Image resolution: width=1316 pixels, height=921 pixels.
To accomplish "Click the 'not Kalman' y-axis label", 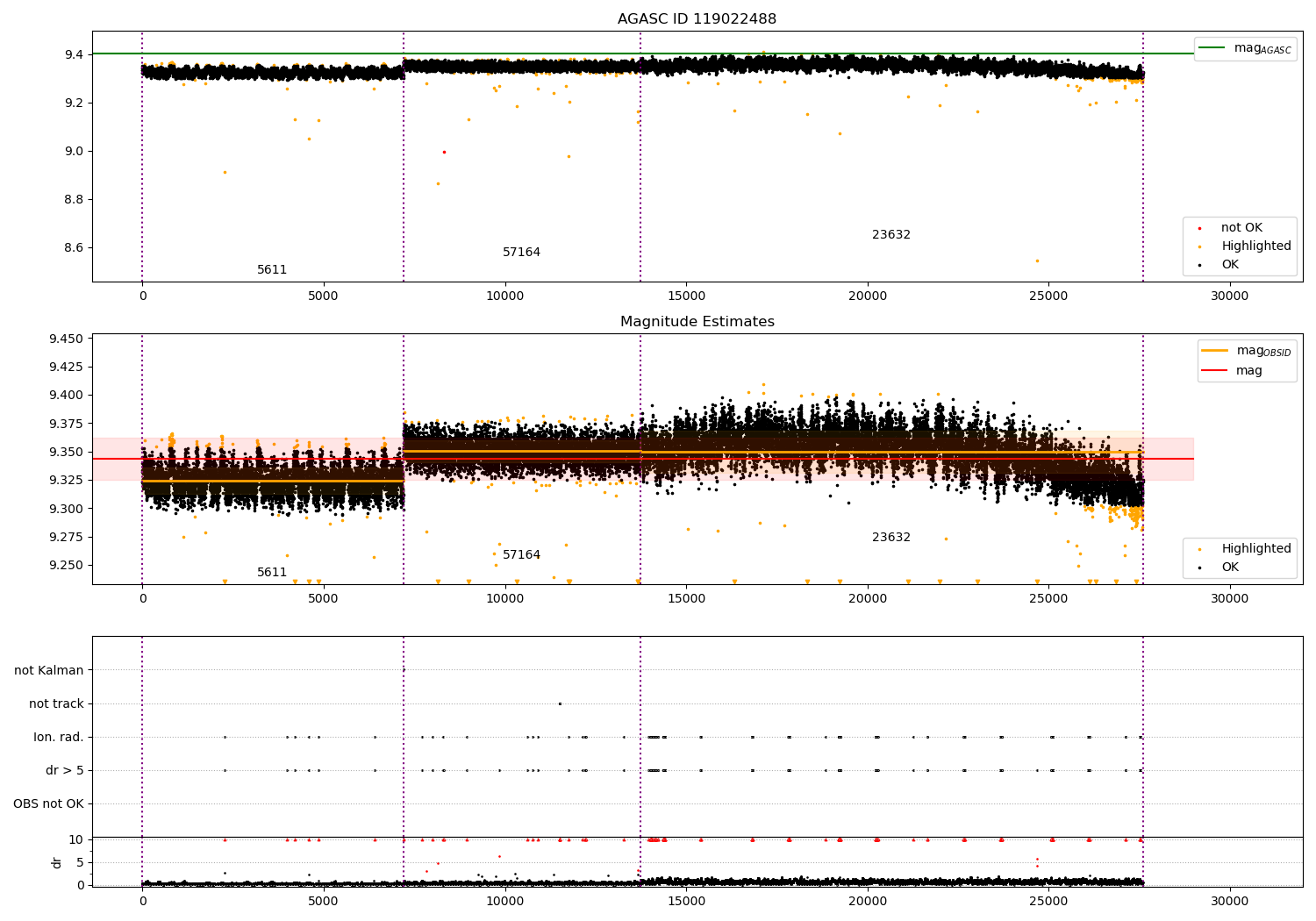I will (49, 671).
